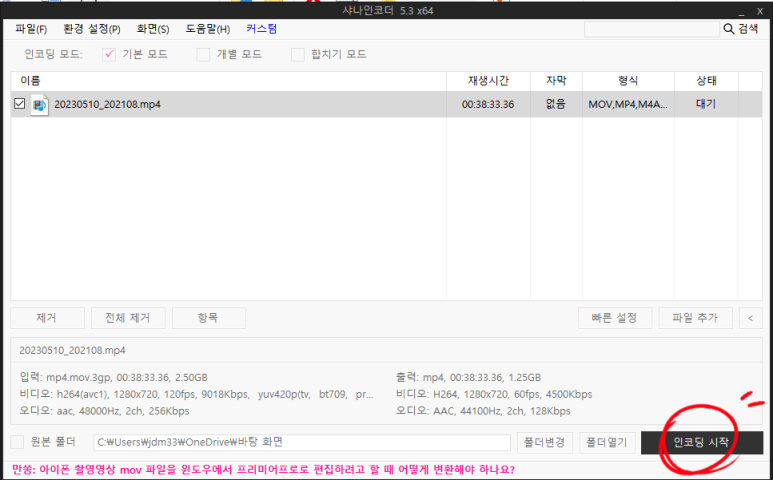The height and width of the screenshot is (480, 773).
Task: Click the 전체 제거 button
Action: pyautogui.click(x=128, y=318)
